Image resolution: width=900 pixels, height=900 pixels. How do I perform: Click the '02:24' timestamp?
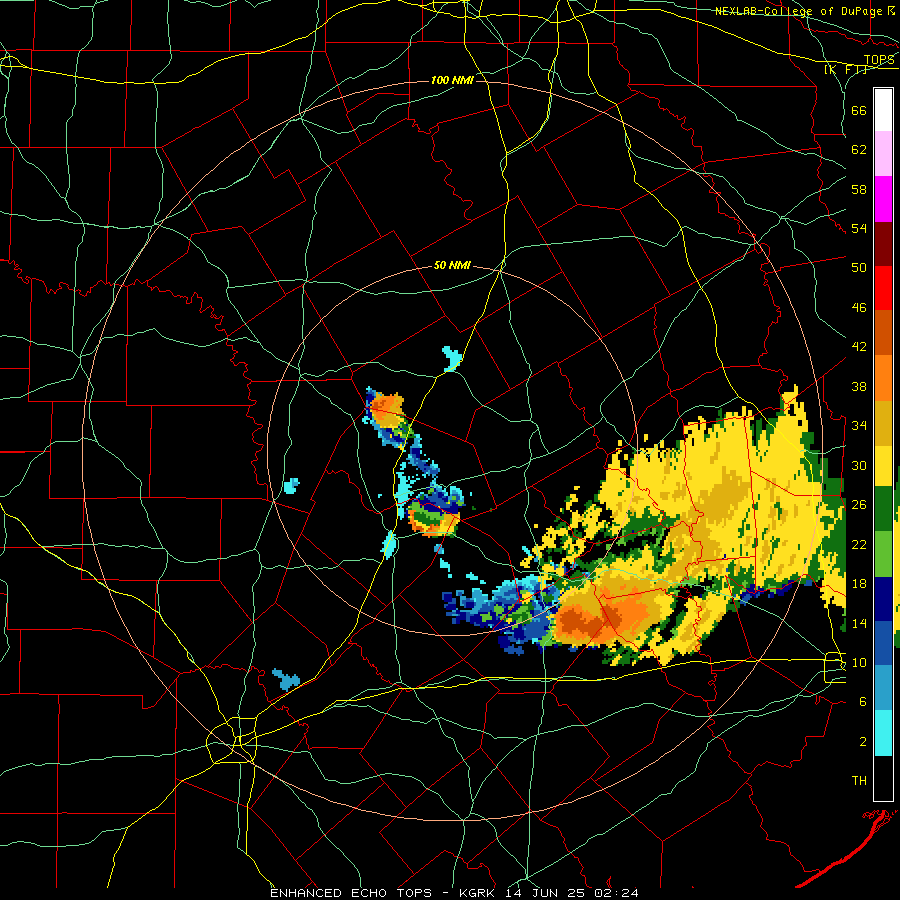coord(618,893)
